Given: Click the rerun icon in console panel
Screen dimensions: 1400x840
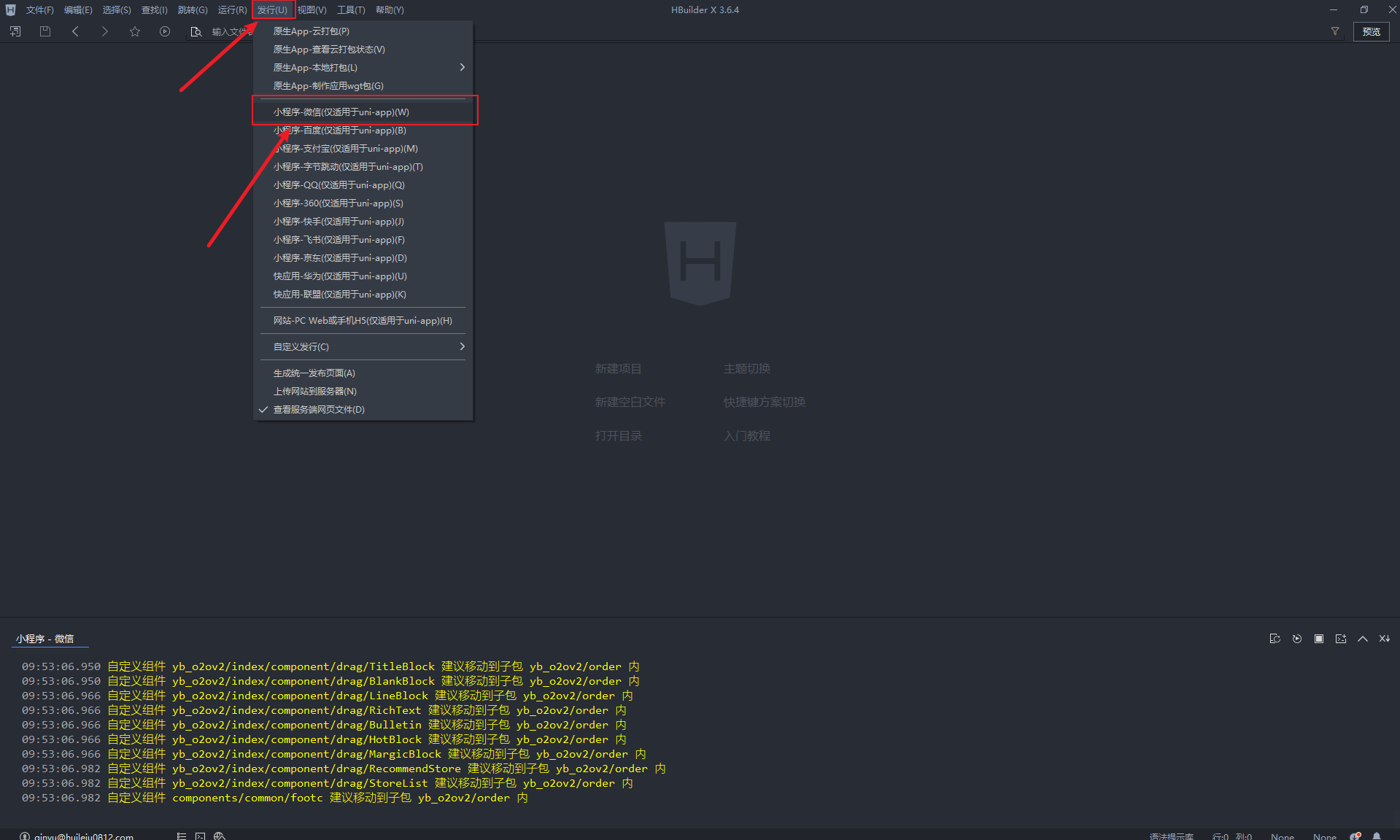Looking at the screenshot, I should point(1297,639).
